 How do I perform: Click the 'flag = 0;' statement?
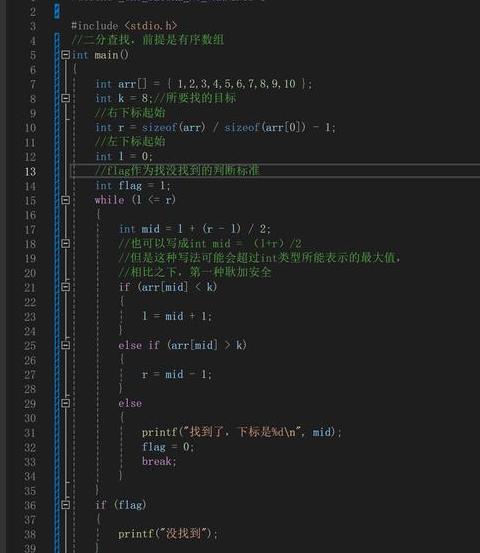[x=168, y=447]
